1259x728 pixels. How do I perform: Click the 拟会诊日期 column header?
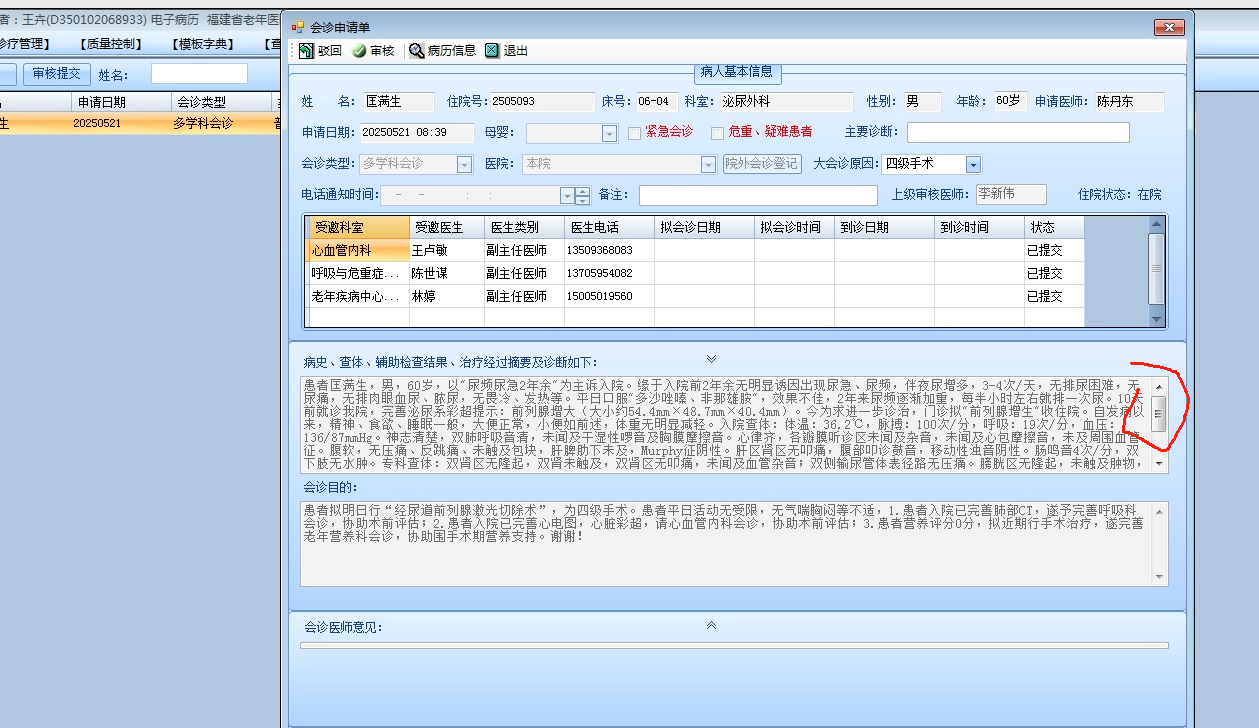pyautogui.click(x=704, y=227)
